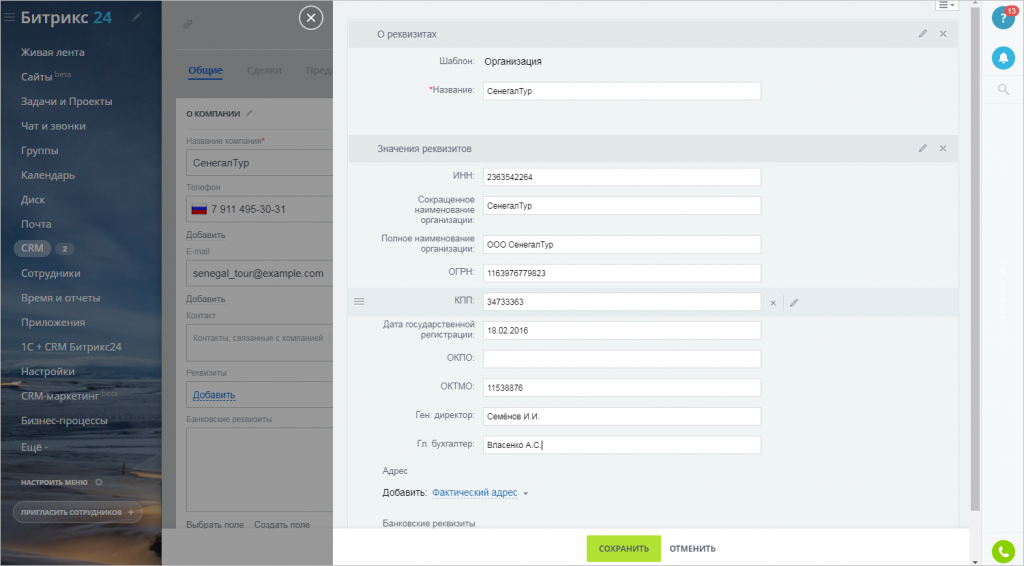The width and height of the screenshot is (1024, 566).
Task: Click the search magnifier icon in right bar
Action: click(1003, 90)
